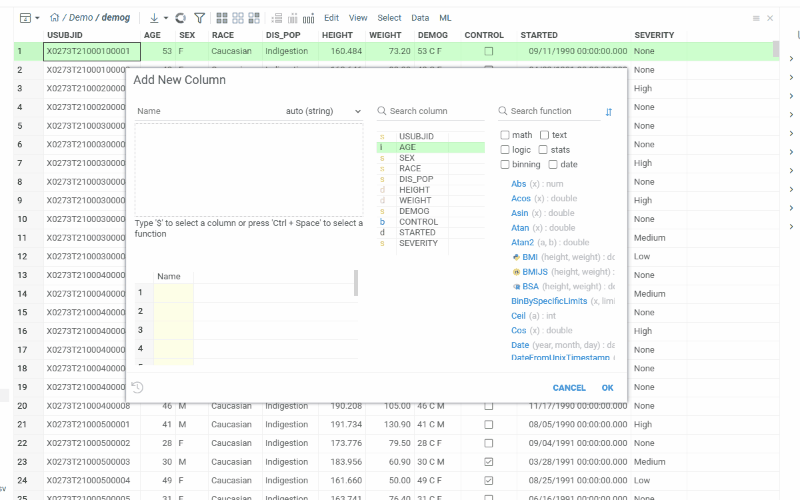Expand the table view dropdown at top left

[31, 18]
